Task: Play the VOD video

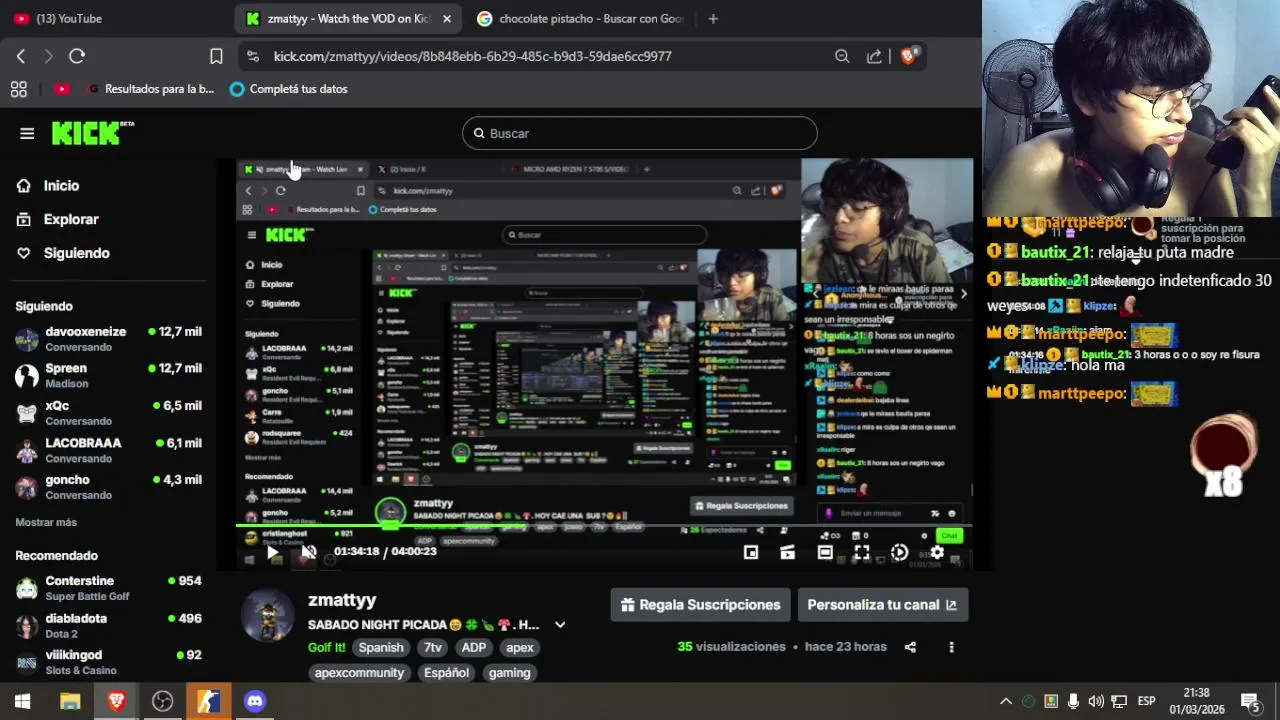Action: [272, 552]
